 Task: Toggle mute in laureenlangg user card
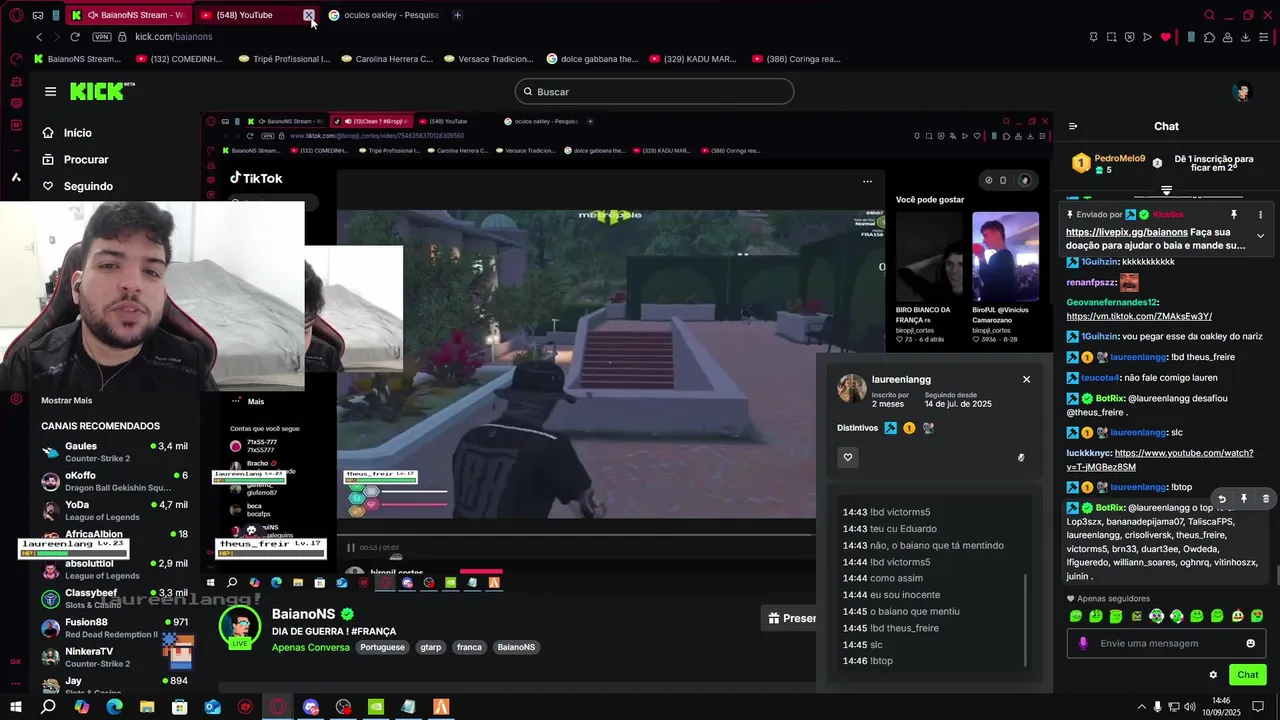[1021, 457]
